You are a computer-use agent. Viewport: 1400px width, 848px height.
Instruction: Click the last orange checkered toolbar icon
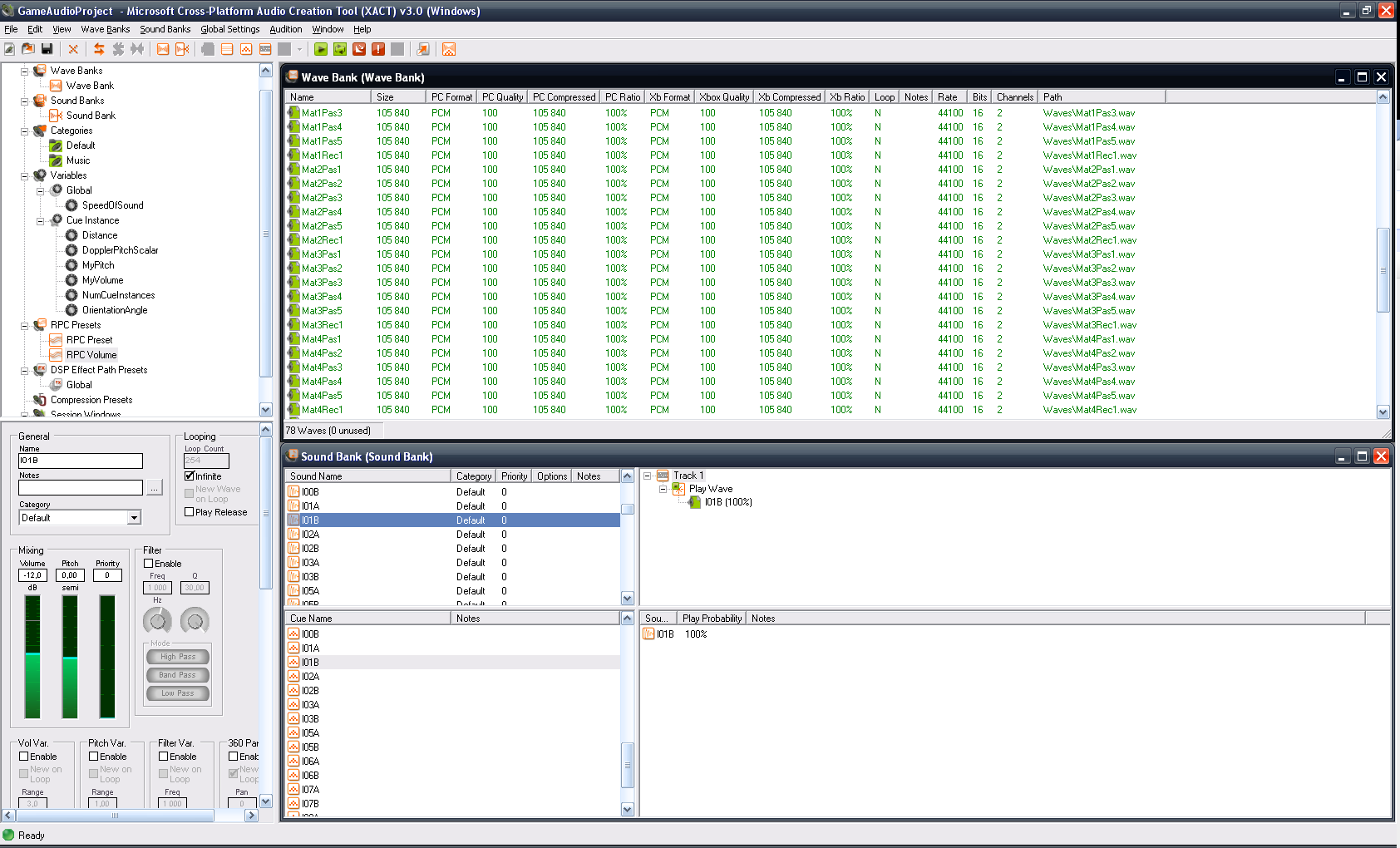pos(449,49)
